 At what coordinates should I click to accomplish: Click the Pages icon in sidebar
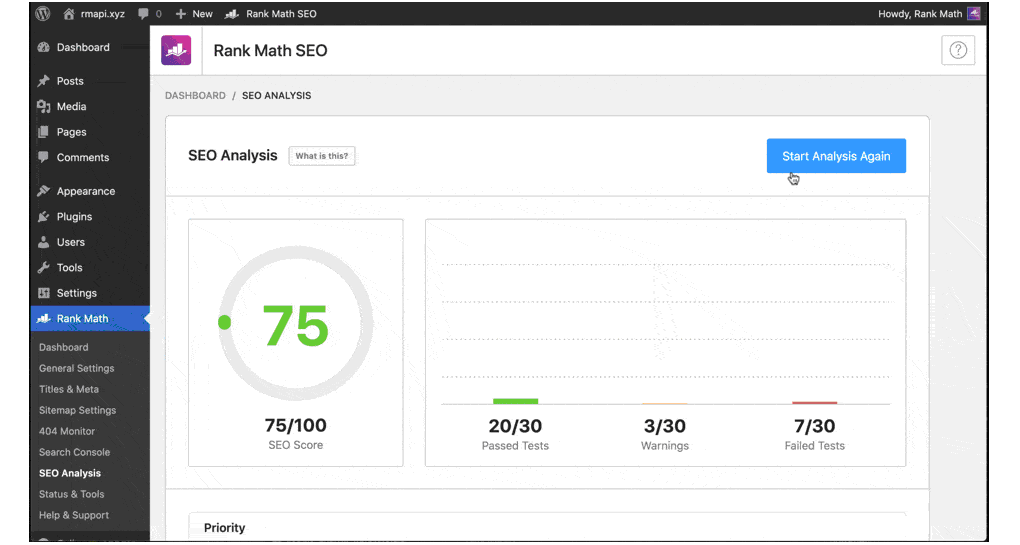[x=44, y=132]
